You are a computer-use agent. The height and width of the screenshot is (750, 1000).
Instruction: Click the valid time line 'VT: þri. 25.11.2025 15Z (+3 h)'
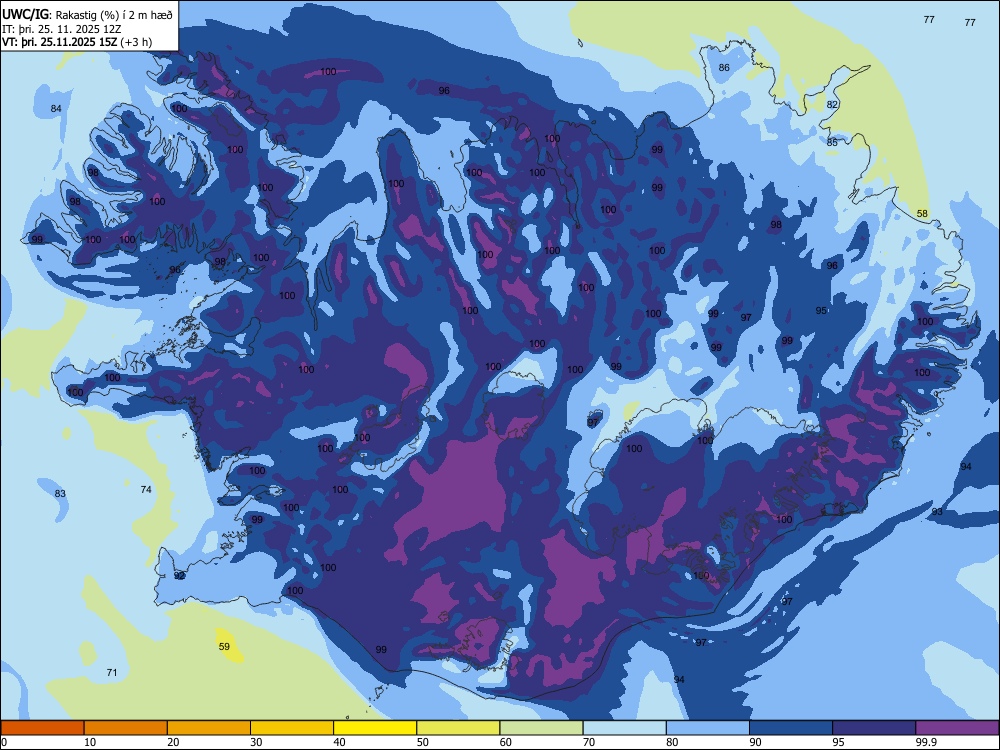tap(77, 42)
